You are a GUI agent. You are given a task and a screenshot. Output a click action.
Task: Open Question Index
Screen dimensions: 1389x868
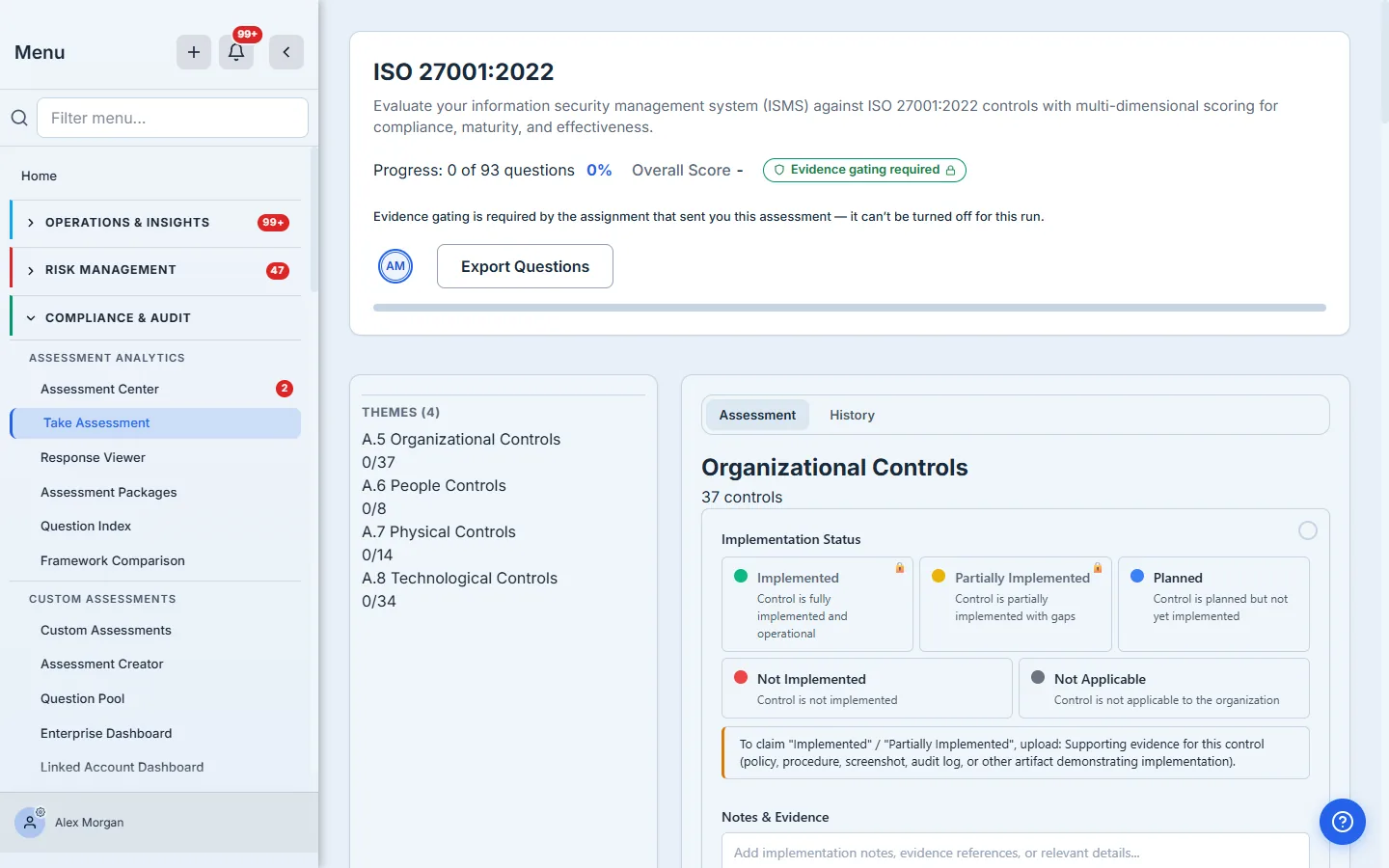(155, 527)
